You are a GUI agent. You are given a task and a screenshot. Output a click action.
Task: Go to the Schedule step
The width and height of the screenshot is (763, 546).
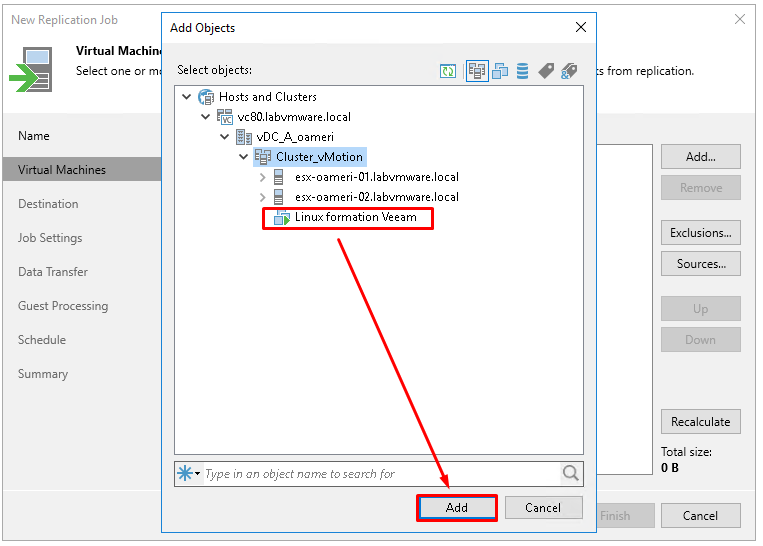pos(42,340)
